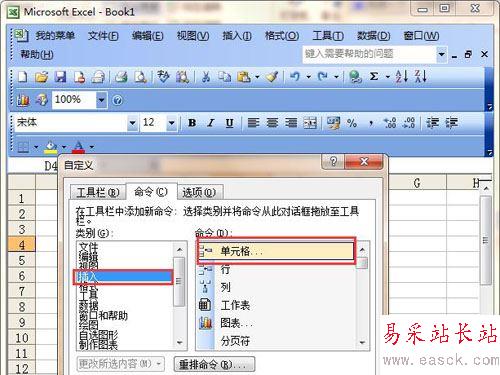
Task: Click the Print icon in the toolbar
Action: coord(121,77)
